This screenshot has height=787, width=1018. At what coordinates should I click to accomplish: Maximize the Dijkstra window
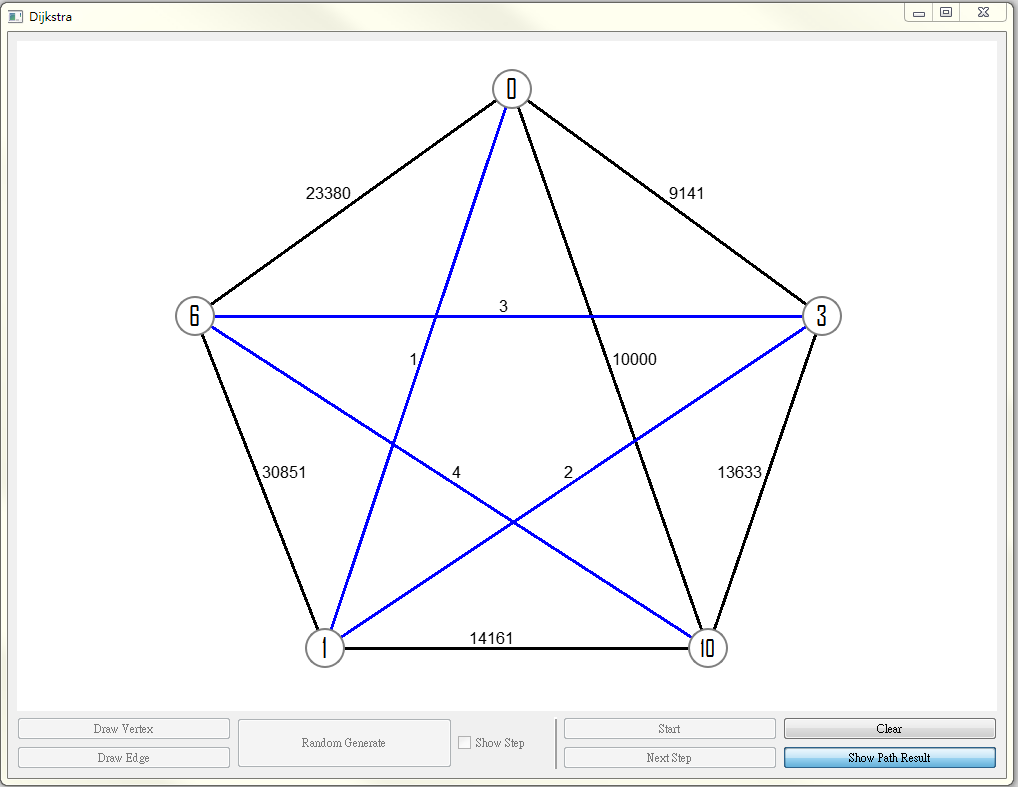(946, 12)
